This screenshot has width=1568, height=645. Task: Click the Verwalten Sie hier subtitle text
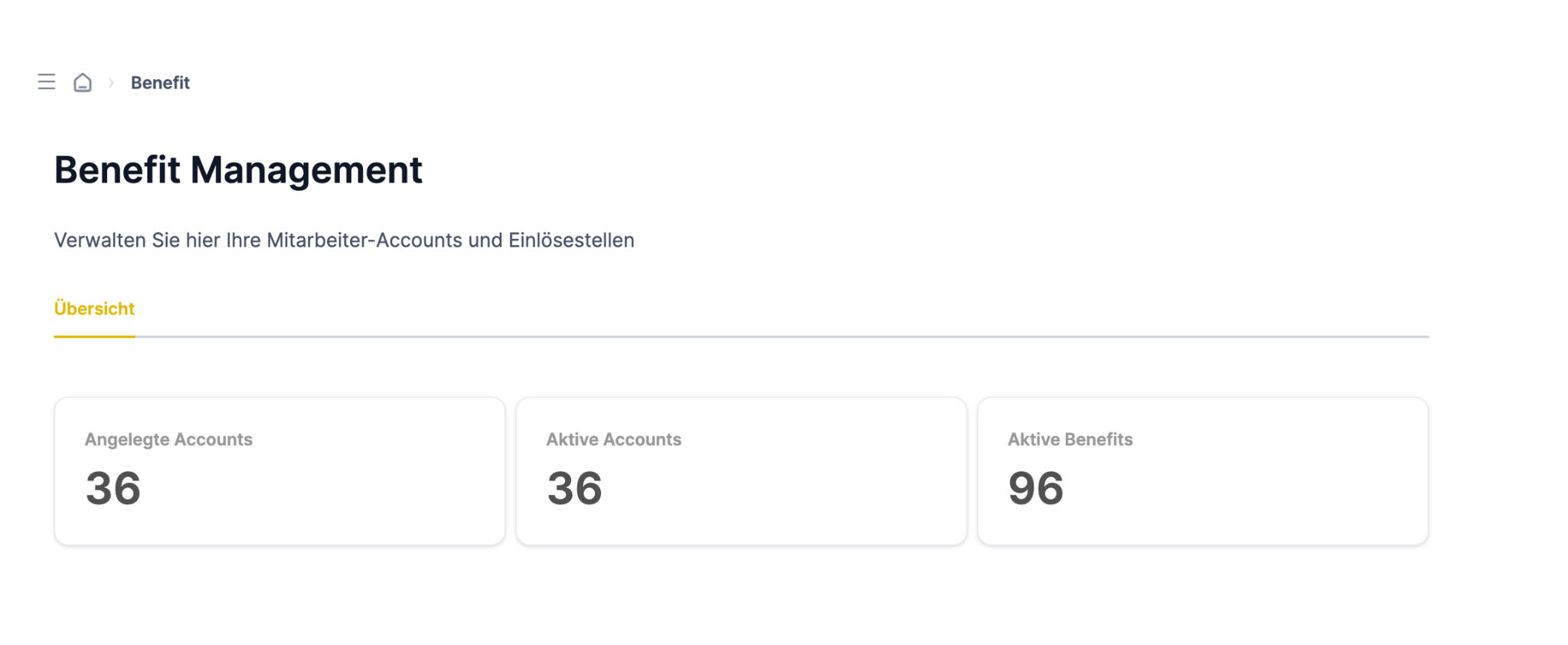coord(344,241)
